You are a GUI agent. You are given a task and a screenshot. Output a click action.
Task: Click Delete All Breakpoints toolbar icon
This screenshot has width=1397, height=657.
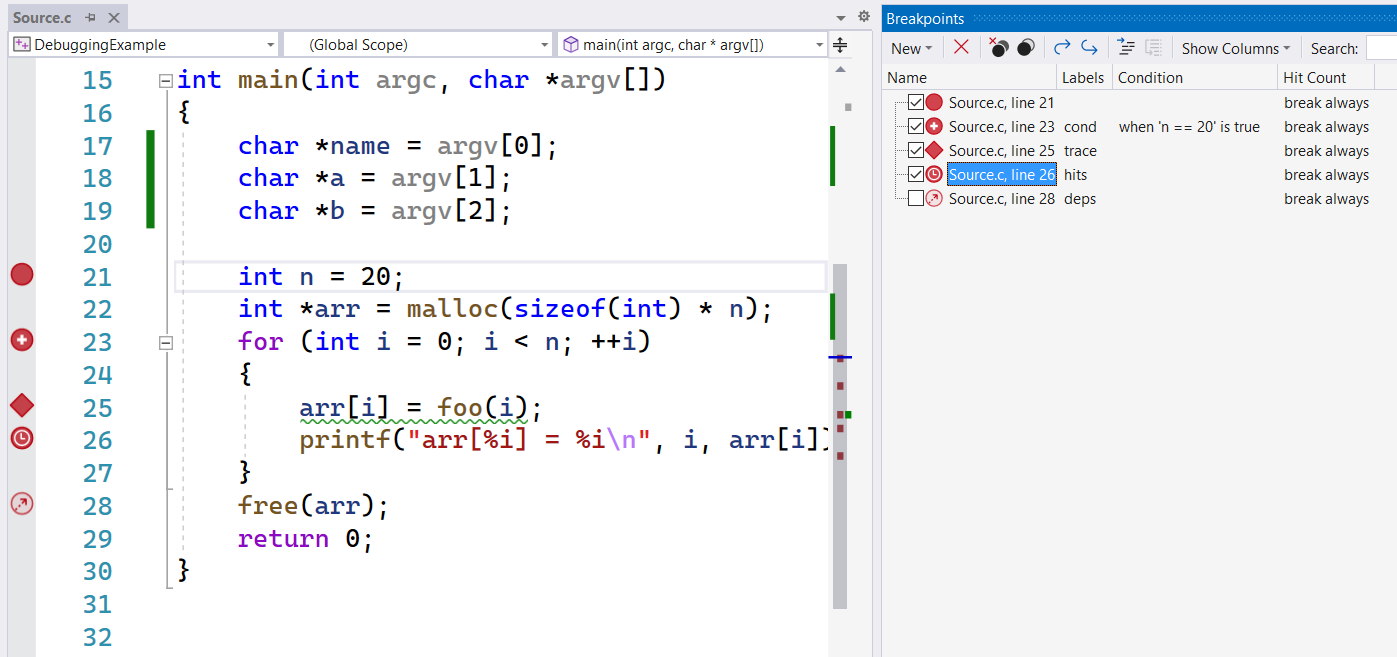coord(998,48)
